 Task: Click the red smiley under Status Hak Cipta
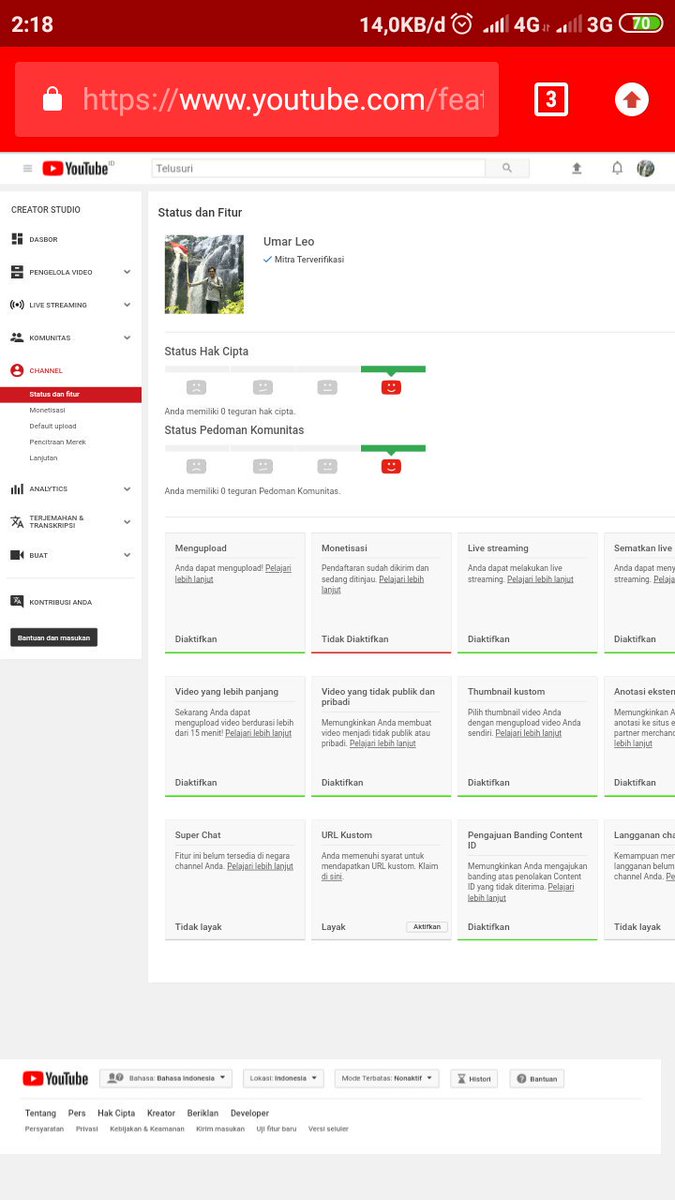[391, 387]
